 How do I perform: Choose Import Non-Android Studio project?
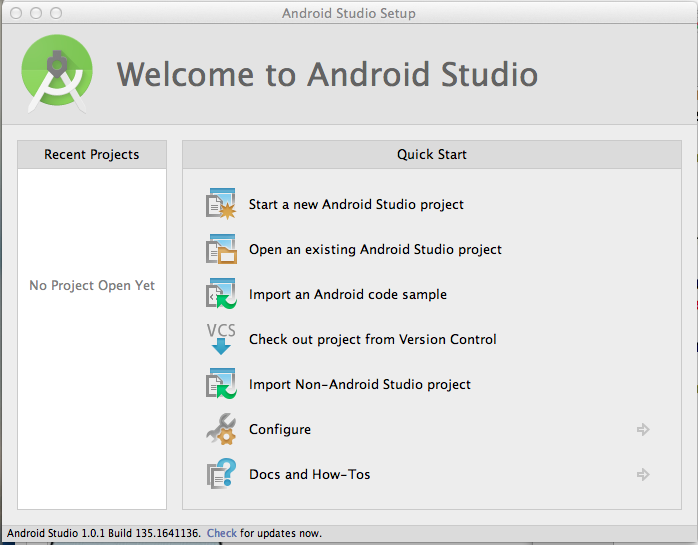coord(360,384)
